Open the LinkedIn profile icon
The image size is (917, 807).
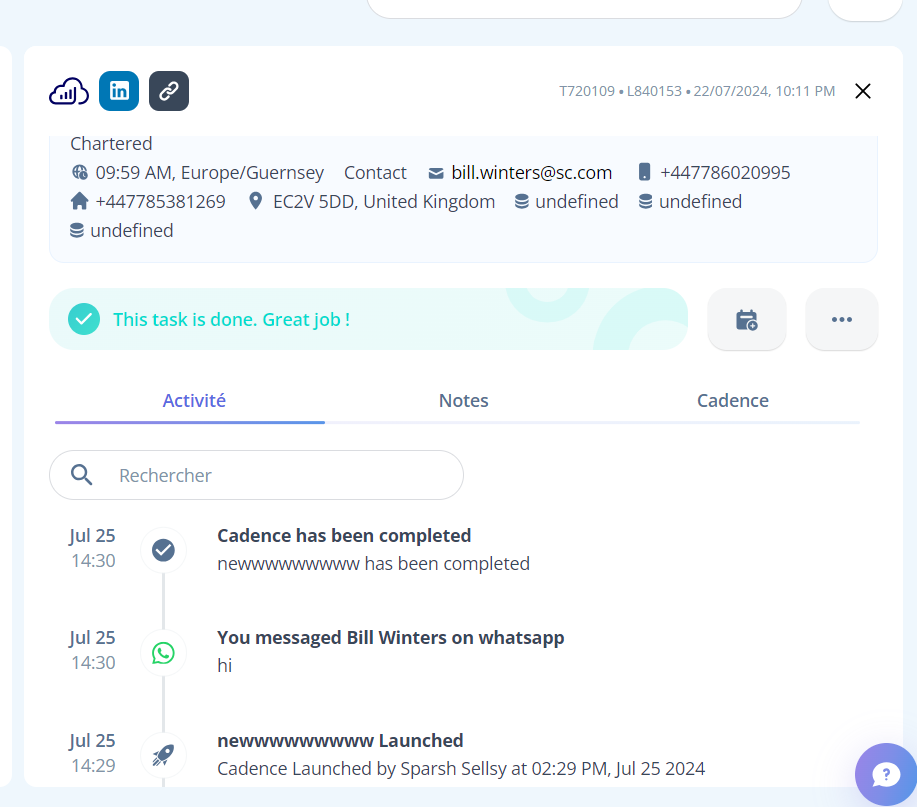119,91
